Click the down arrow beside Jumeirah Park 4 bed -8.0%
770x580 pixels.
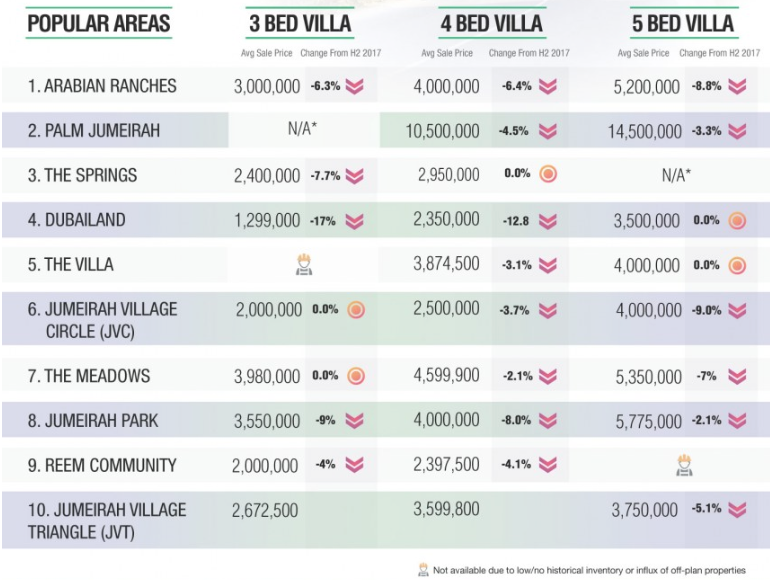click(547, 421)
